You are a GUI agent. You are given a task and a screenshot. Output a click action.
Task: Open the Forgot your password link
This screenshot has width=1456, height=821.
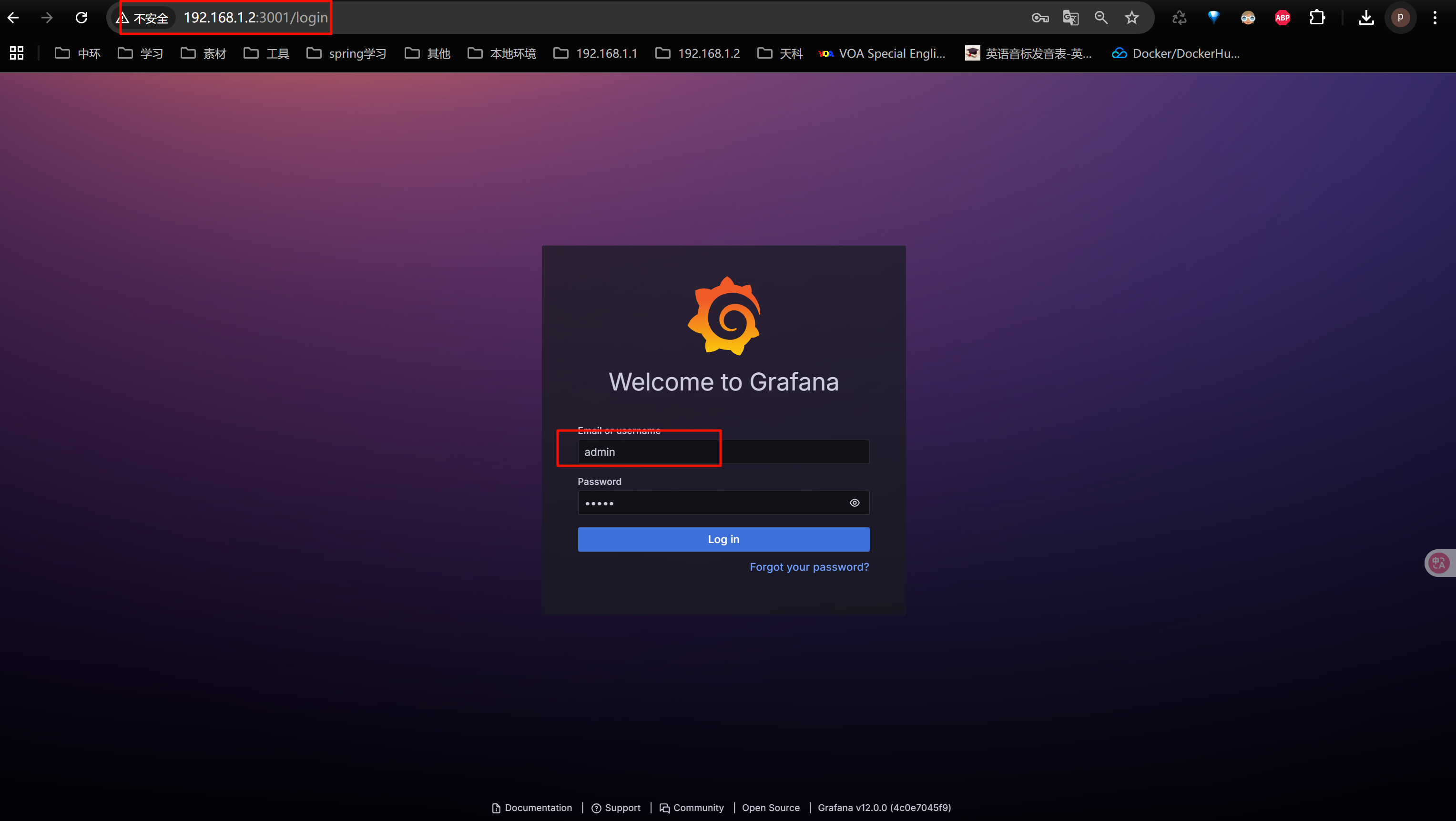(809, 566)
